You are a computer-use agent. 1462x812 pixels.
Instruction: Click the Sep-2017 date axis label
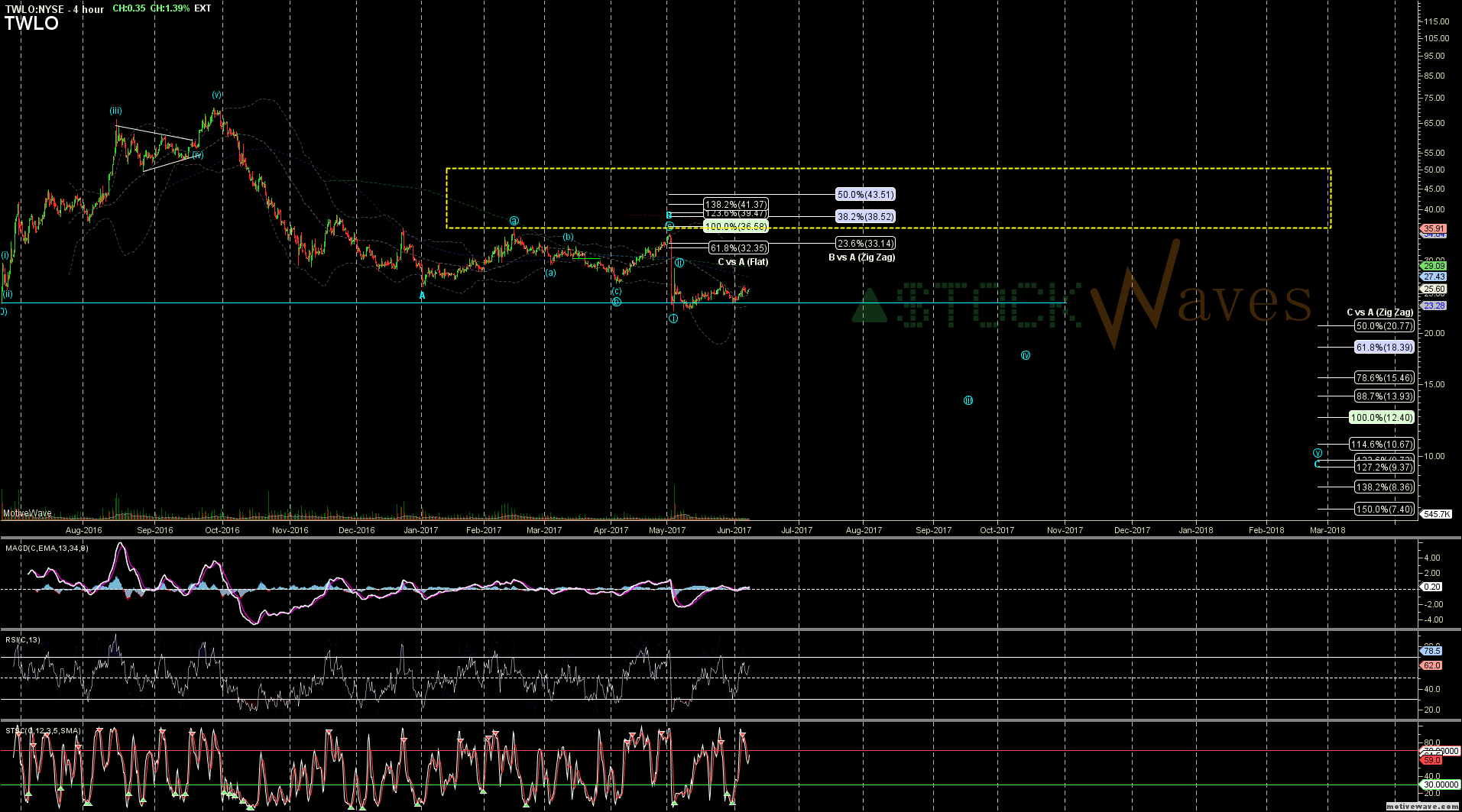click(933, 530)
